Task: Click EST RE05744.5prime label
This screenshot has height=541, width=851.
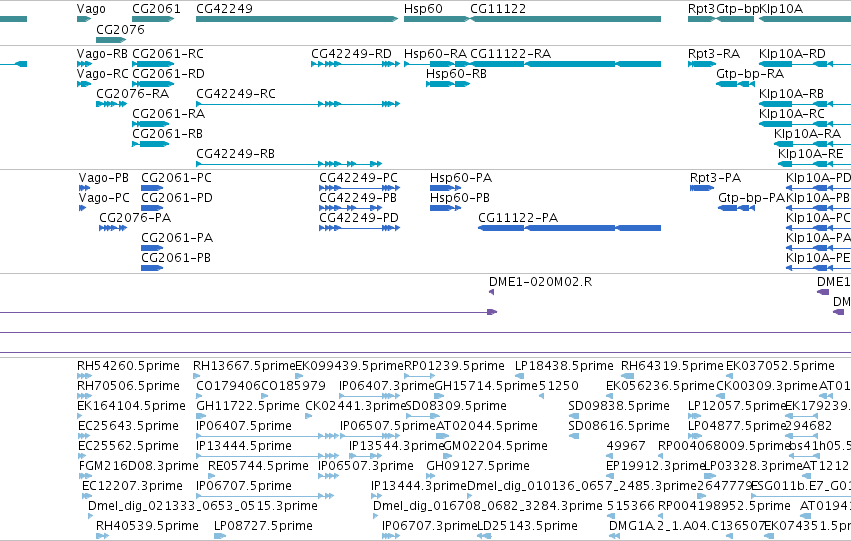Action: coord(258,466)
